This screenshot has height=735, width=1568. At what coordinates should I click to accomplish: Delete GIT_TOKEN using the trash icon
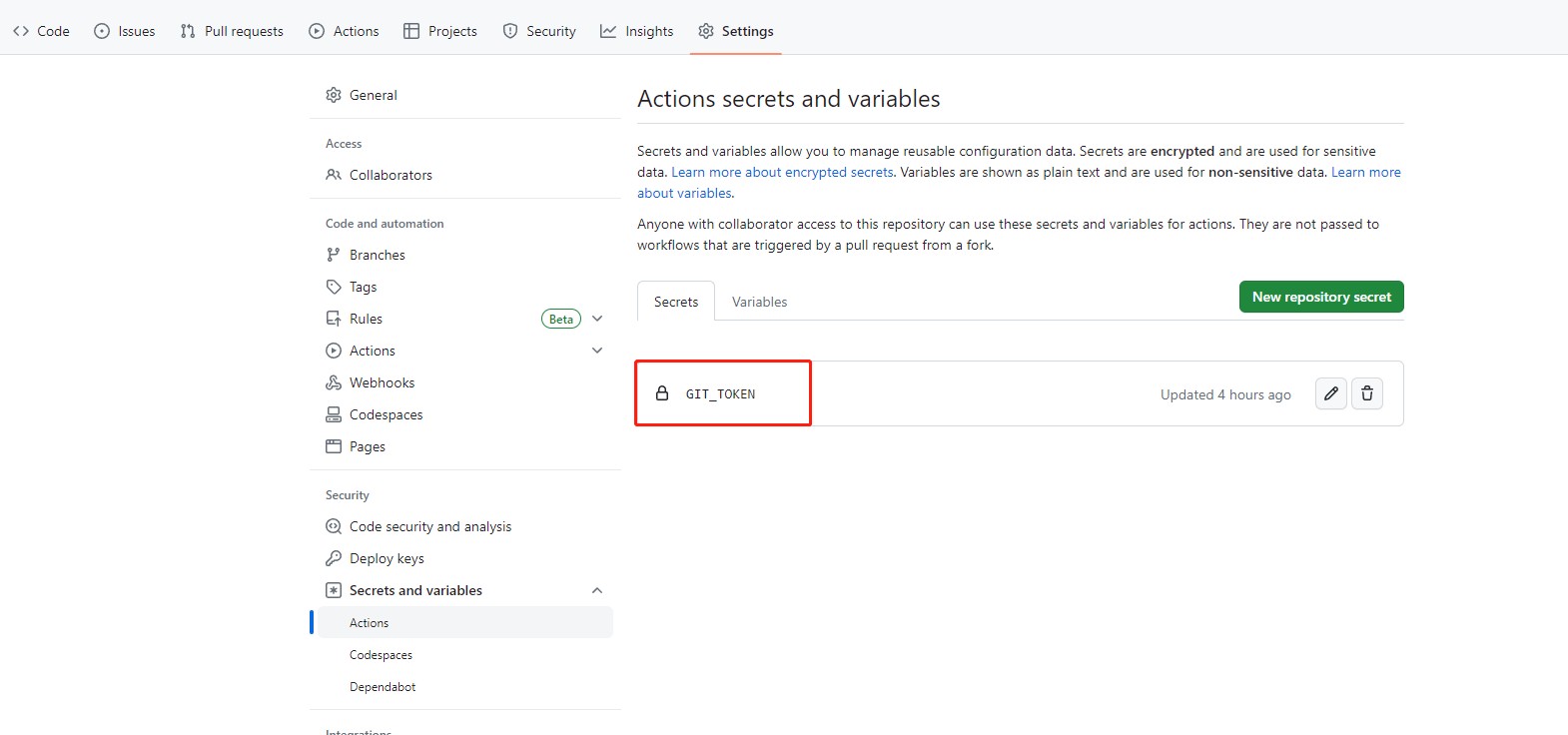coord(1366,393)
